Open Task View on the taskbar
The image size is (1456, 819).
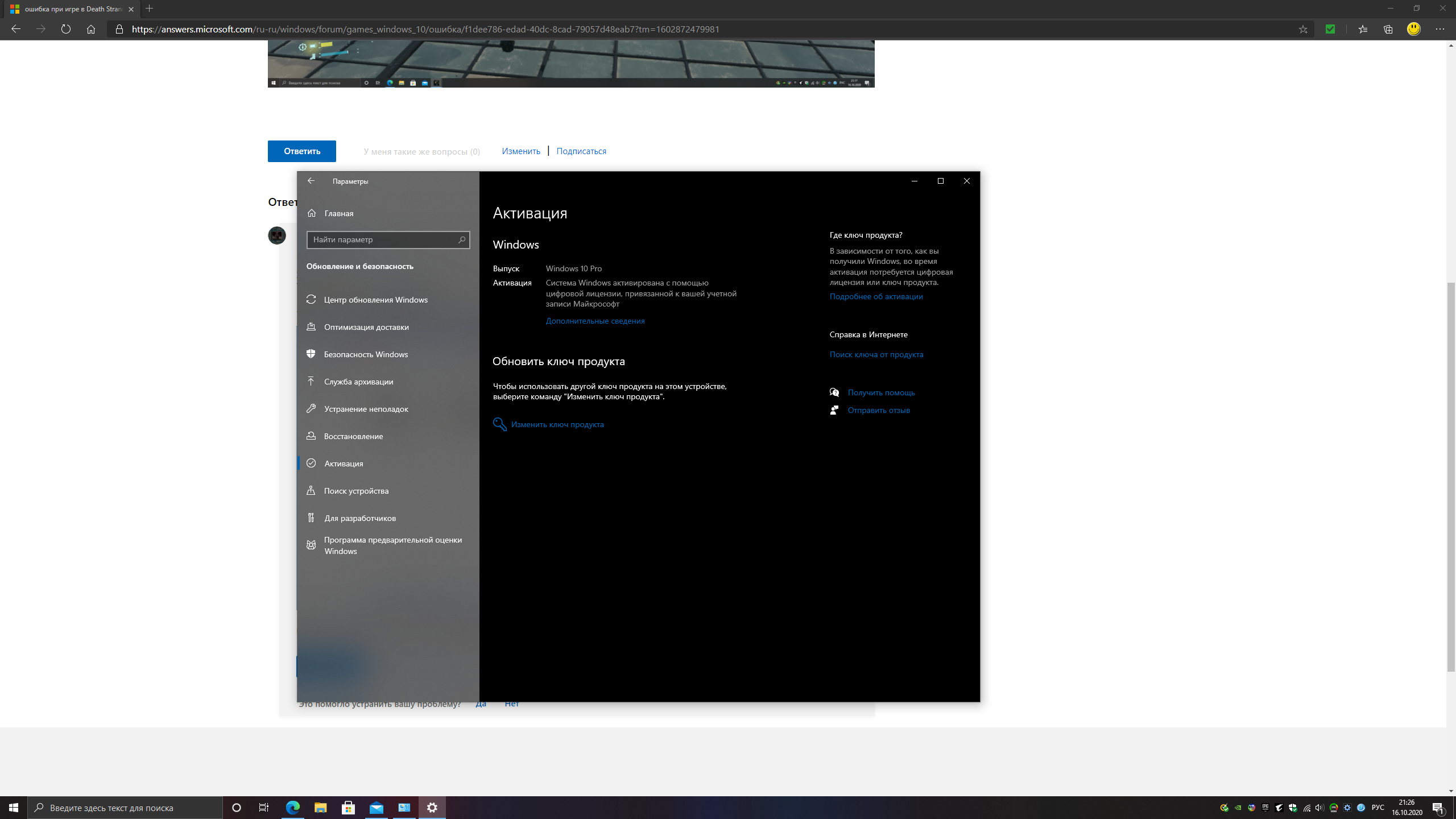click(x=264, y=808)
